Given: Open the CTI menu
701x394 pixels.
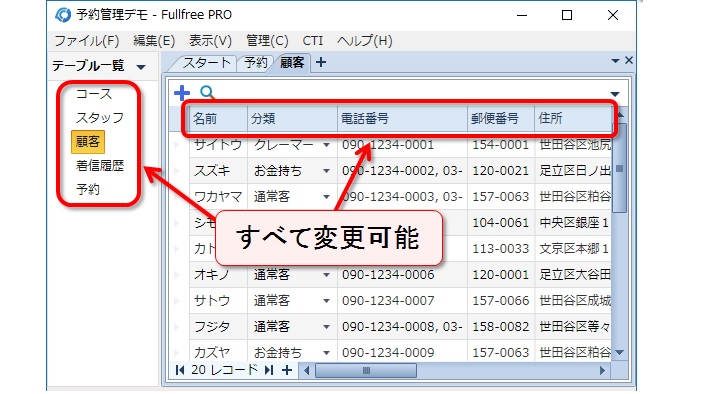Looking at the screenshot, I should (x=312, y=41).
